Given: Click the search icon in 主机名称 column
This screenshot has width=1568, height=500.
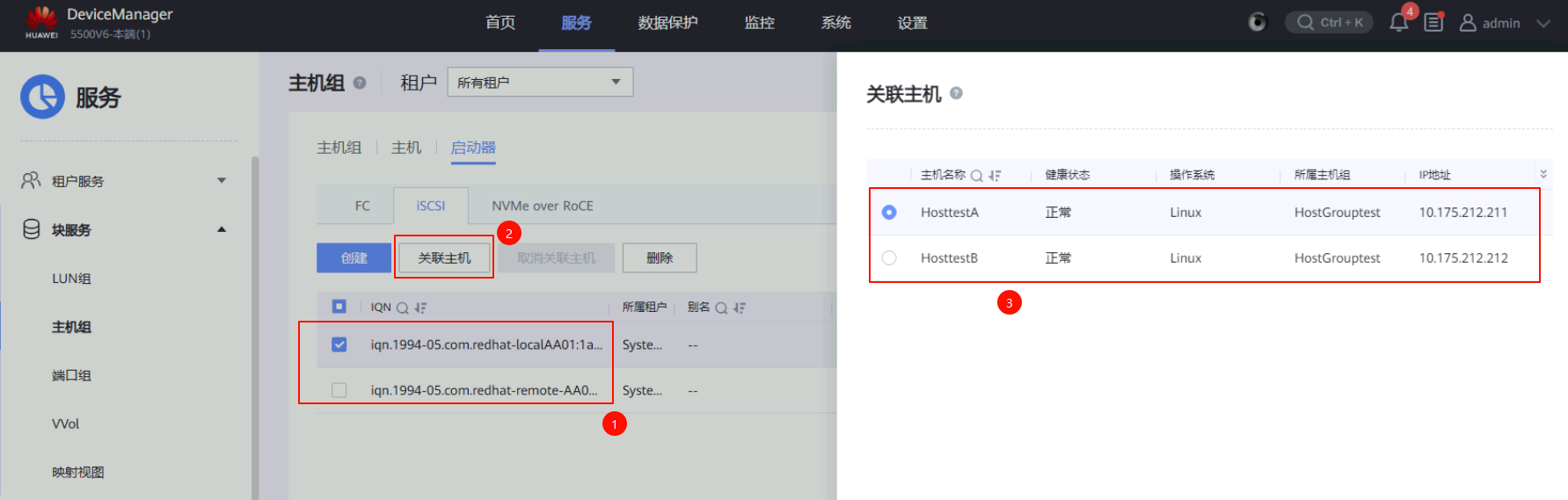Looking at the screenshot, I should (976, 176).
